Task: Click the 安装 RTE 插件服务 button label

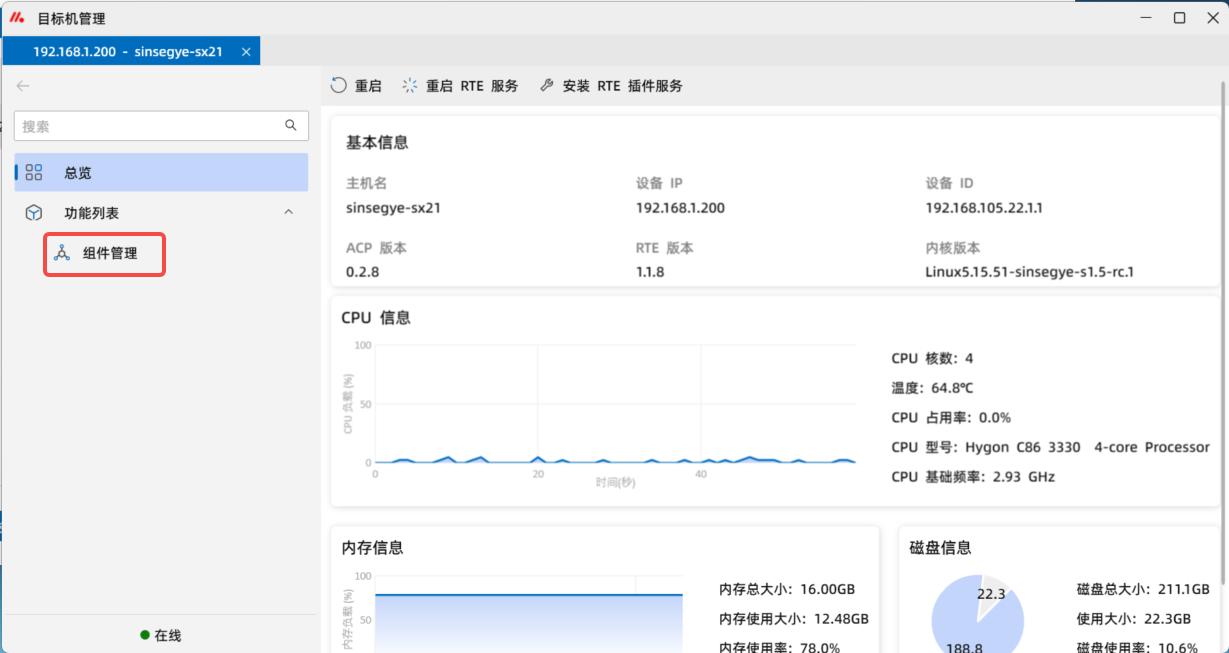Action: [x=622, y=86]
